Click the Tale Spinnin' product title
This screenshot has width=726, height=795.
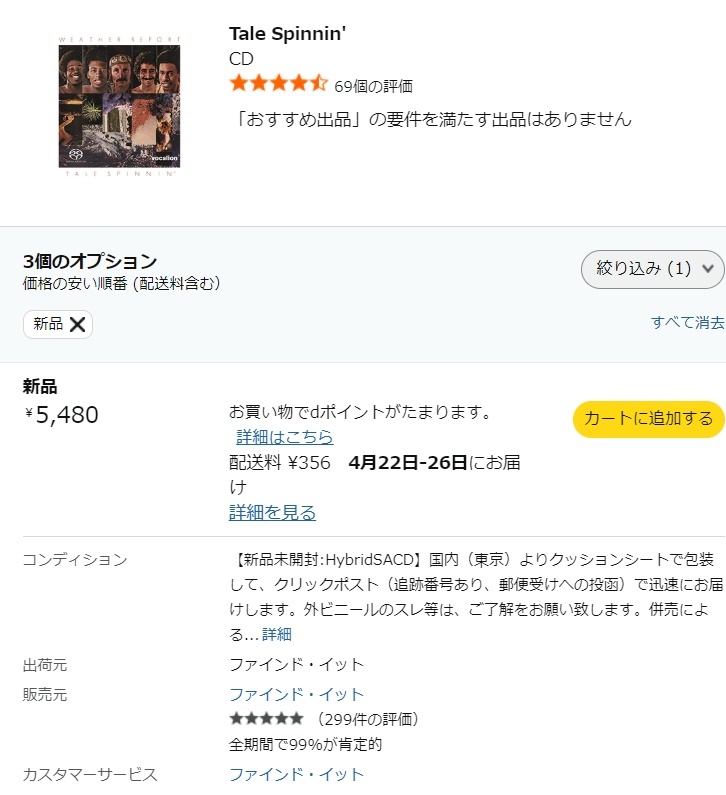pos(287,34)
